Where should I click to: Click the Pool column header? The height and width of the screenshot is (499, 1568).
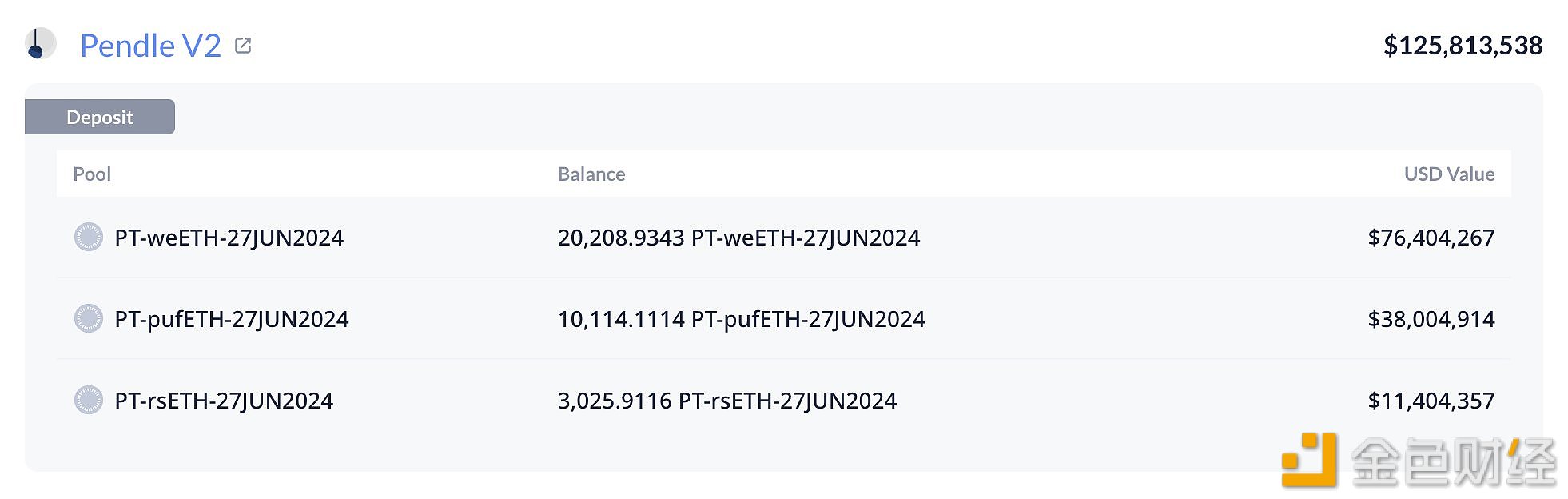coord(92,174)
